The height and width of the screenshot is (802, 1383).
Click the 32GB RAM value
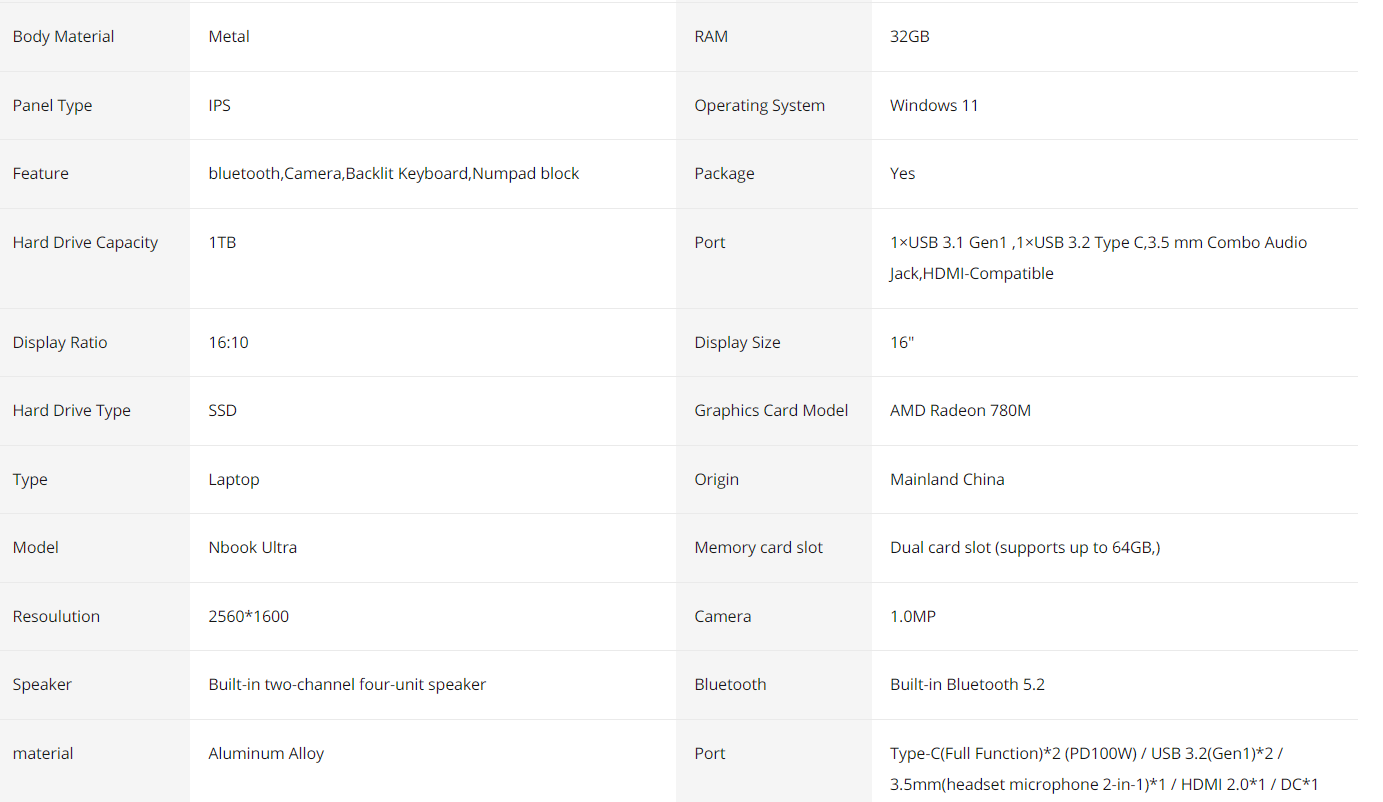click(909, 37)
